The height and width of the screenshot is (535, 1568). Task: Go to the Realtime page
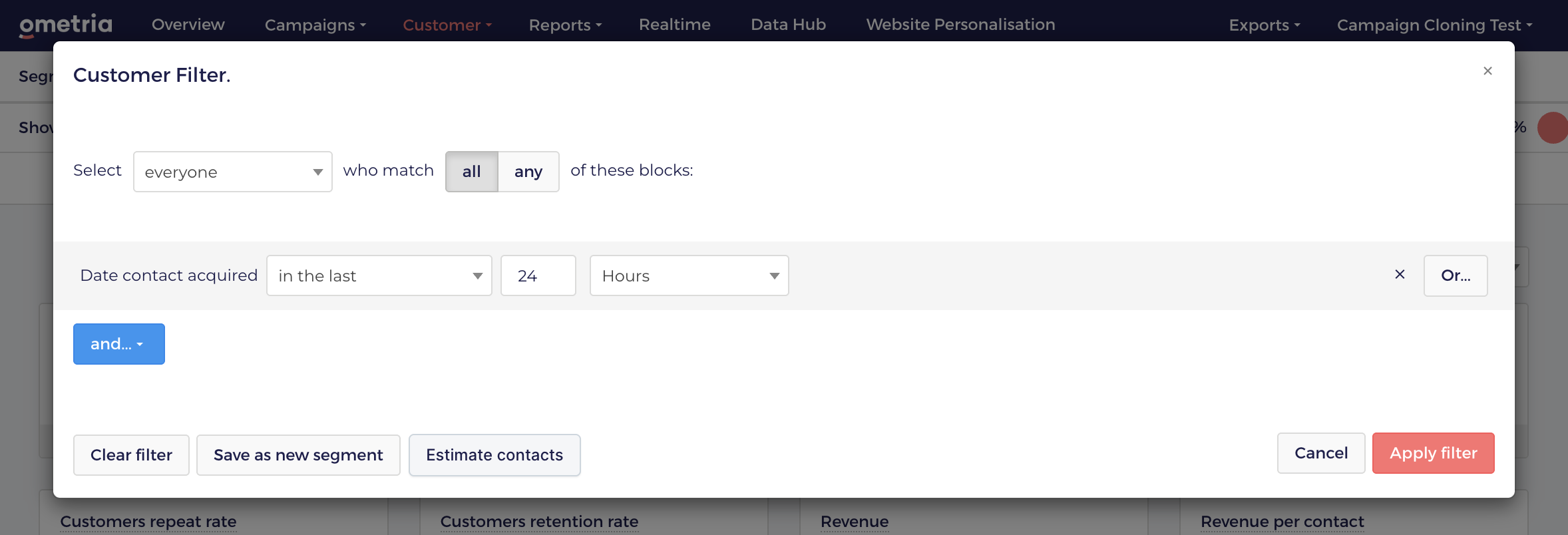pyautogui.click(x=675, y=25)
